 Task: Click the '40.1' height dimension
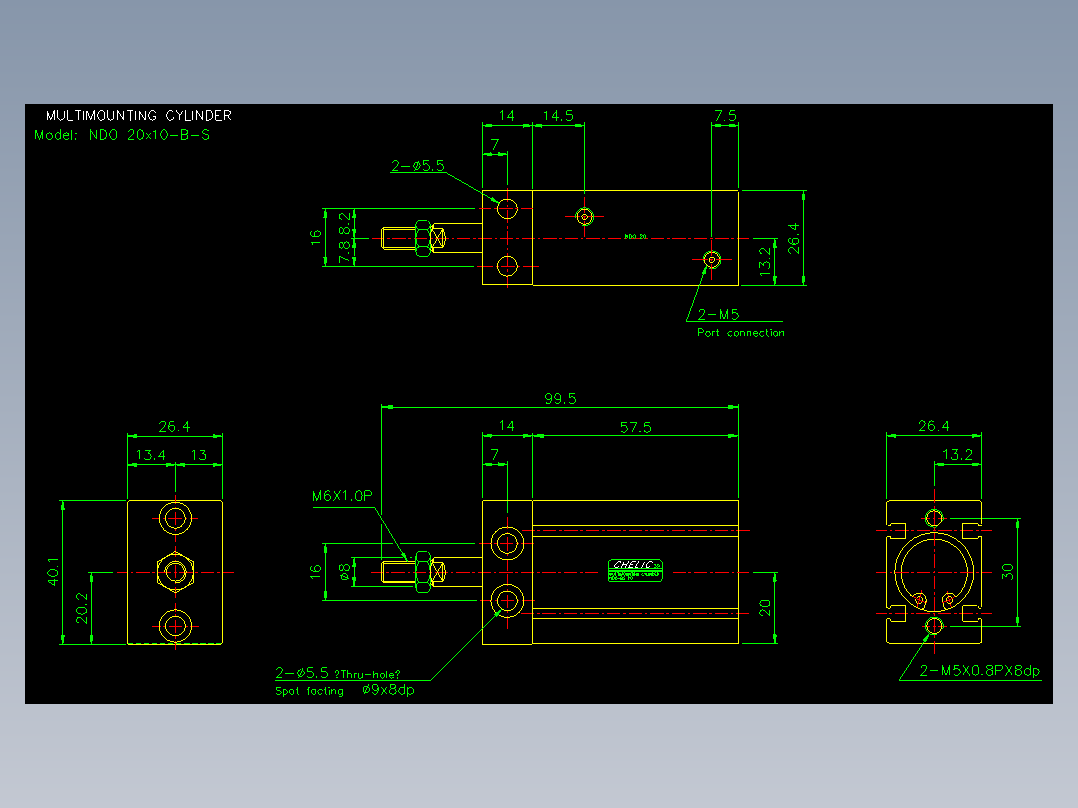point(53,572)
